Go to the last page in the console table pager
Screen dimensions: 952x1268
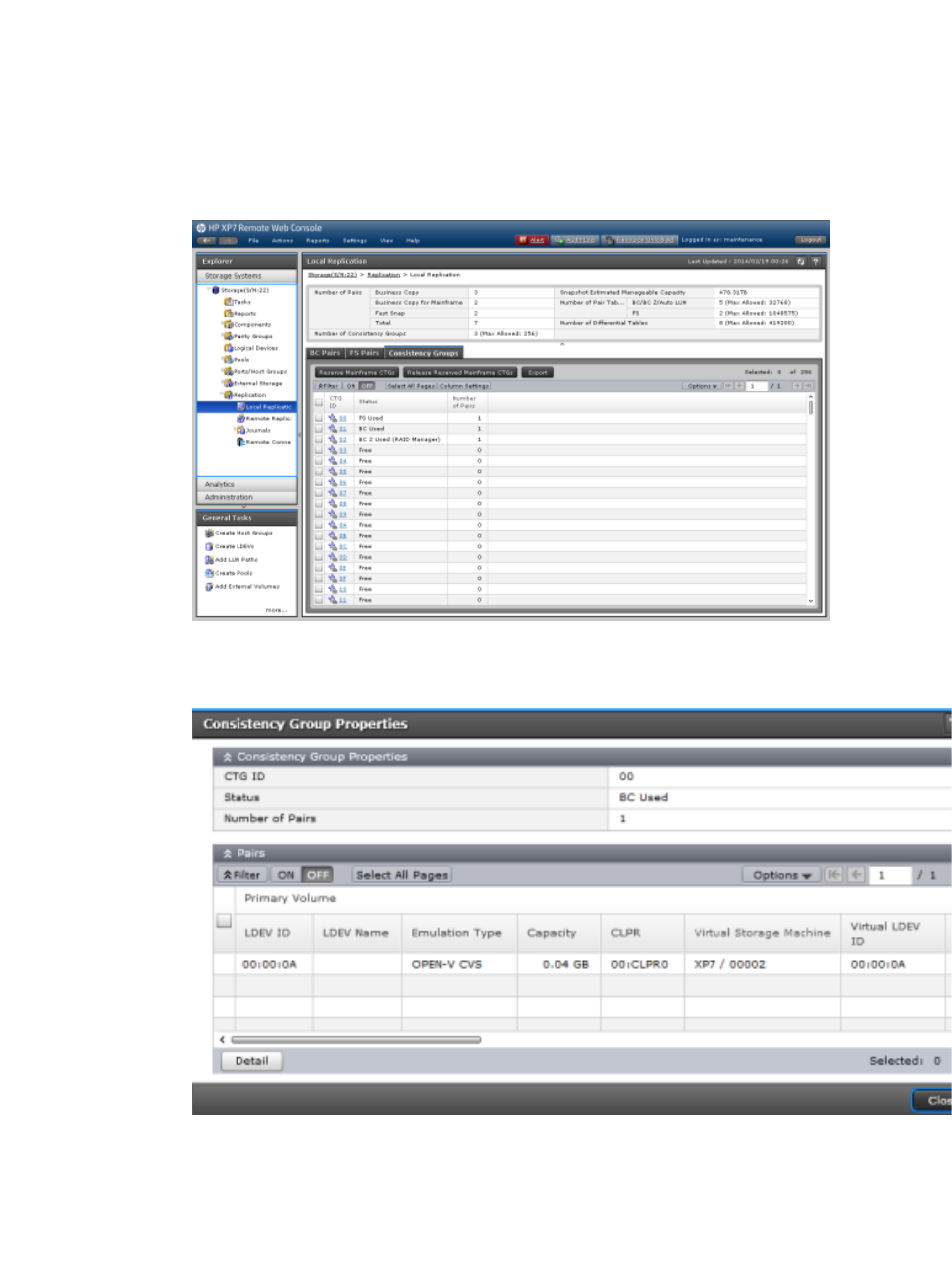(x=809, y=386)
